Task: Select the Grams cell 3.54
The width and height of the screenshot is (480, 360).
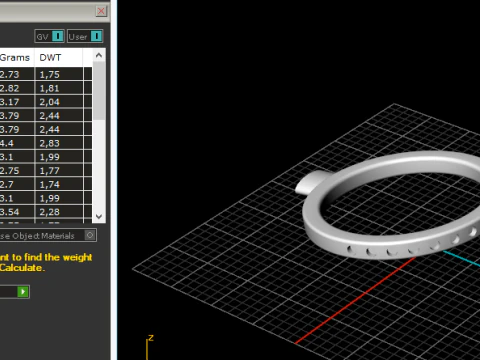Action: coord(17,212)
